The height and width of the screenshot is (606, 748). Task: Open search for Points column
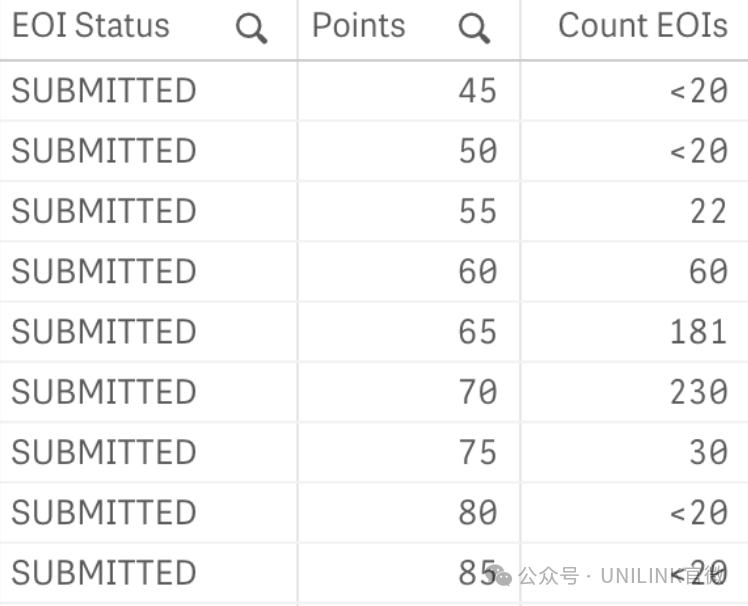click(474, 29)
